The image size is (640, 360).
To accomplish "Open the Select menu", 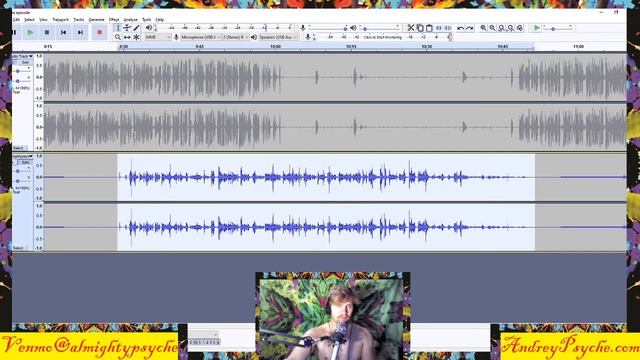I will click(x=29, y=20).
